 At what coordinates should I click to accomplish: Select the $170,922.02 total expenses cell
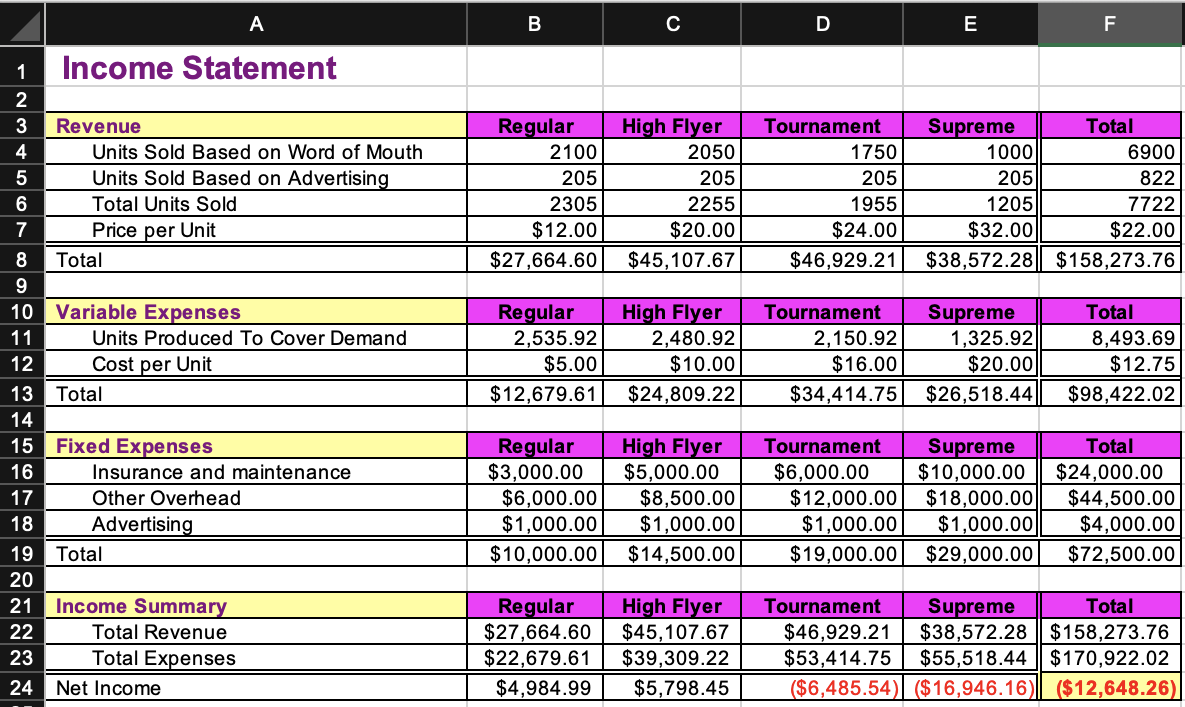click(x=1109, y=658)
